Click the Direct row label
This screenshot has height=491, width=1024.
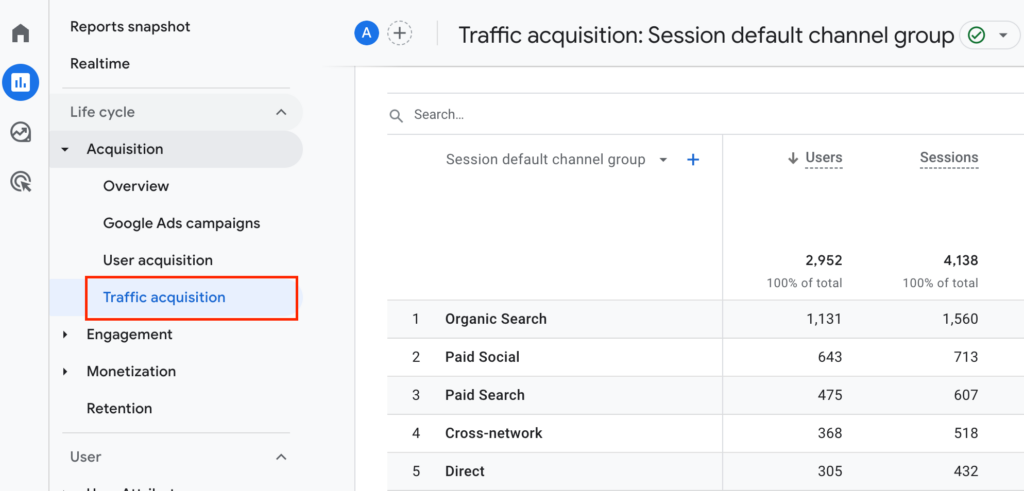[465, 471]
